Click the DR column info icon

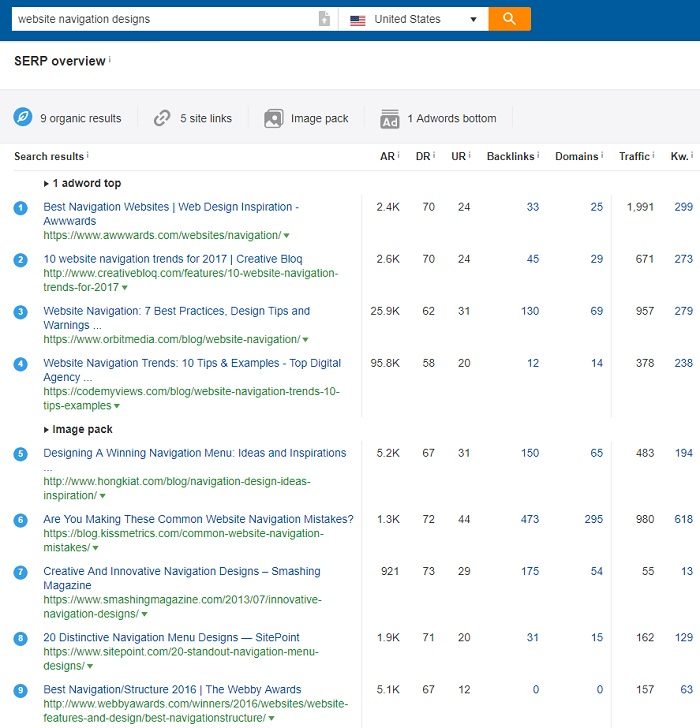(434, 155)
